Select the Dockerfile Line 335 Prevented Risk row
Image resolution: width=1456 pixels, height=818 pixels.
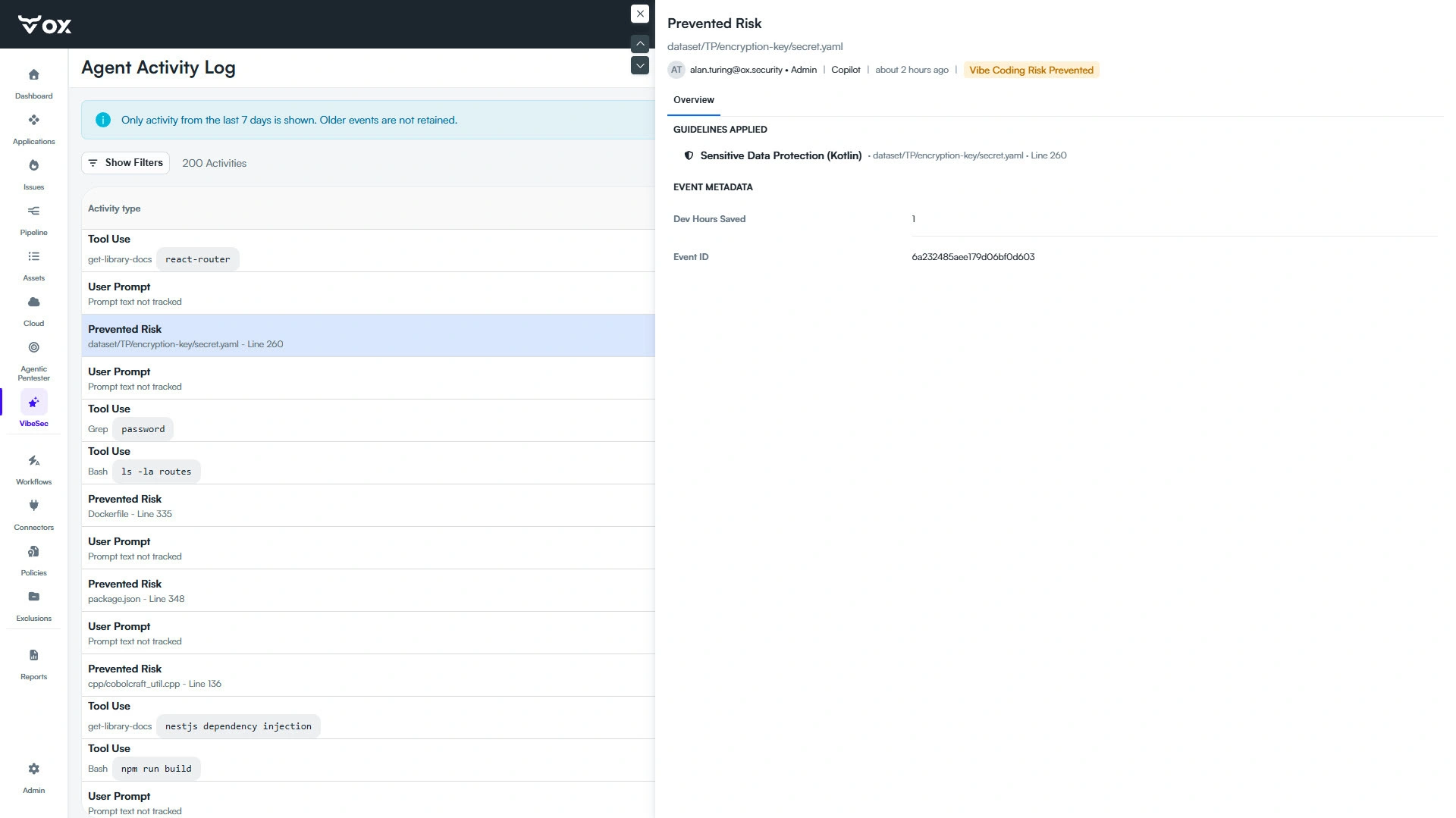tap(368, 506)
